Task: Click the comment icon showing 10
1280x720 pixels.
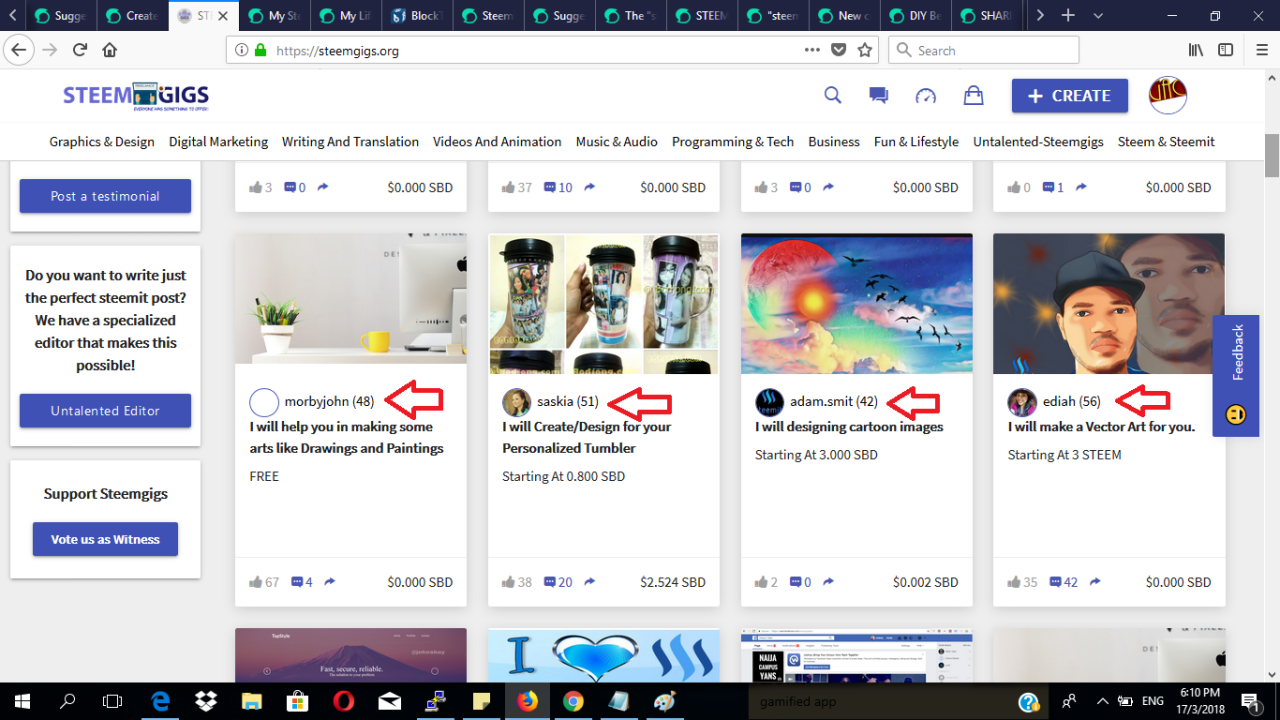Action: pos(550,187)
